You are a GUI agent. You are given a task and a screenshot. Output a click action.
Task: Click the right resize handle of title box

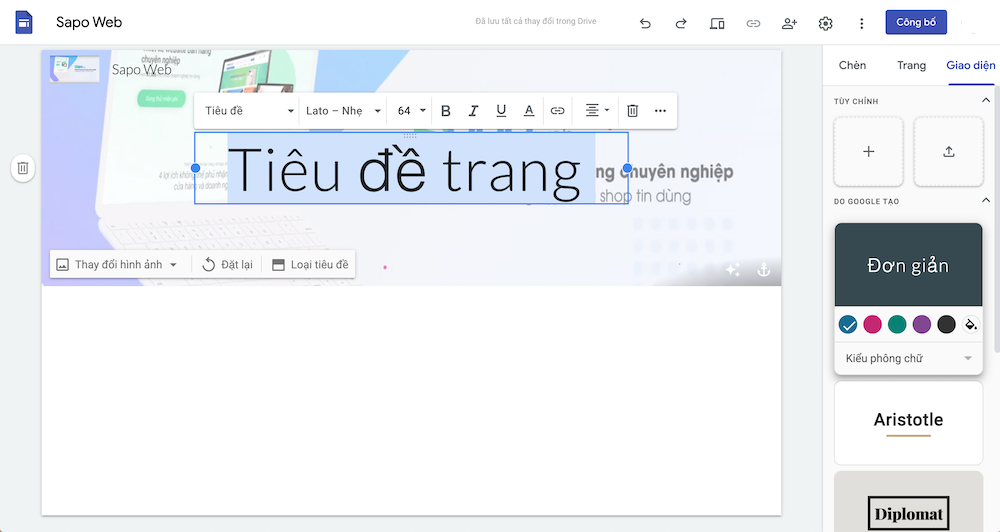[628, 168]
